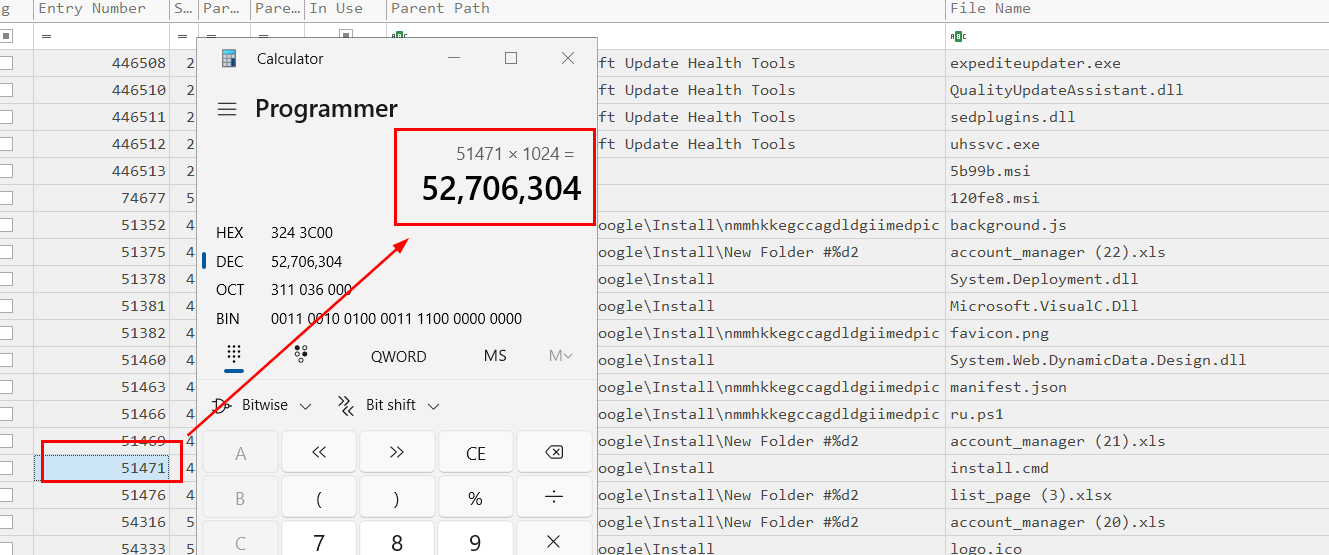This screenshot has width=1329, height=555.
Task: Open the calculator navigation hamburger menu
Action: 227,109
